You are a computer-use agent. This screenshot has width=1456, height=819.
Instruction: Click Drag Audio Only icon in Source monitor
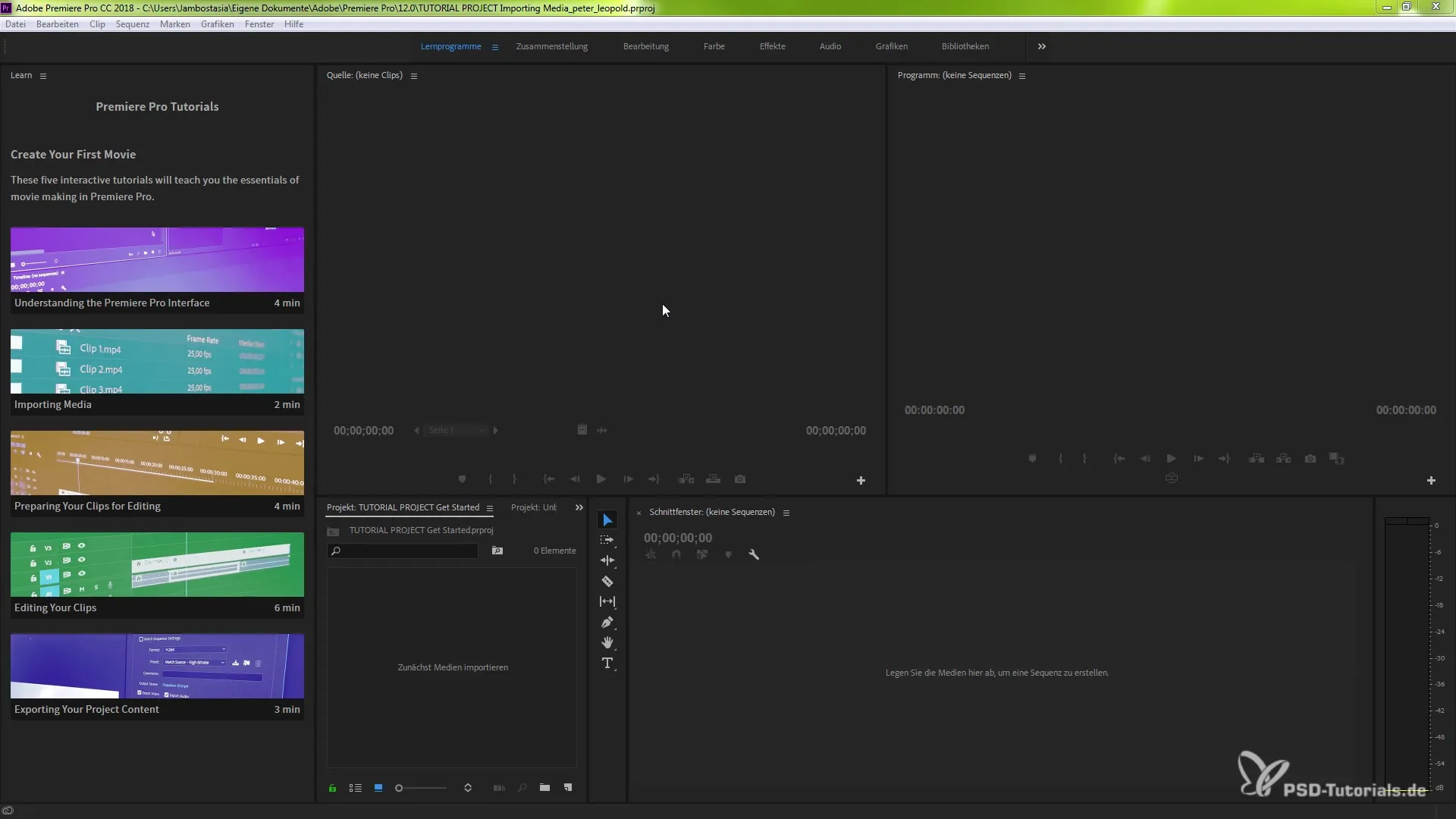[602, 430]
